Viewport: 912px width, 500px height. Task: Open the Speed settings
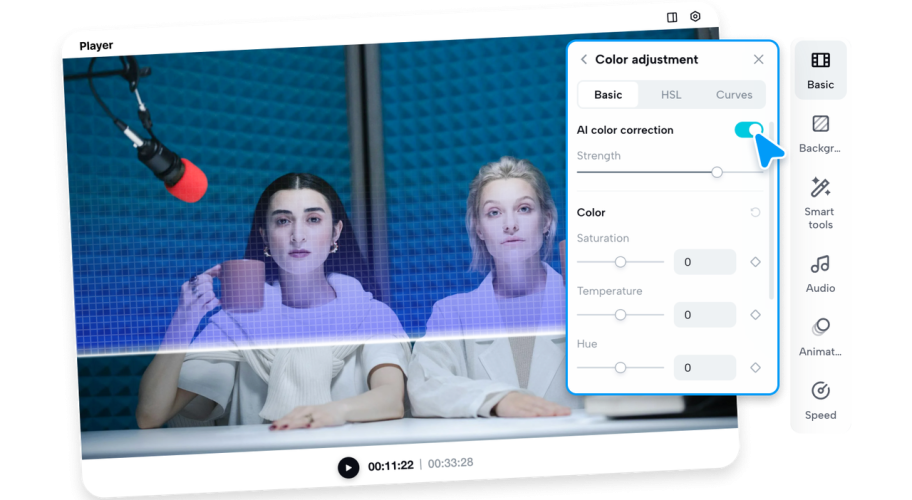(820, 400)
